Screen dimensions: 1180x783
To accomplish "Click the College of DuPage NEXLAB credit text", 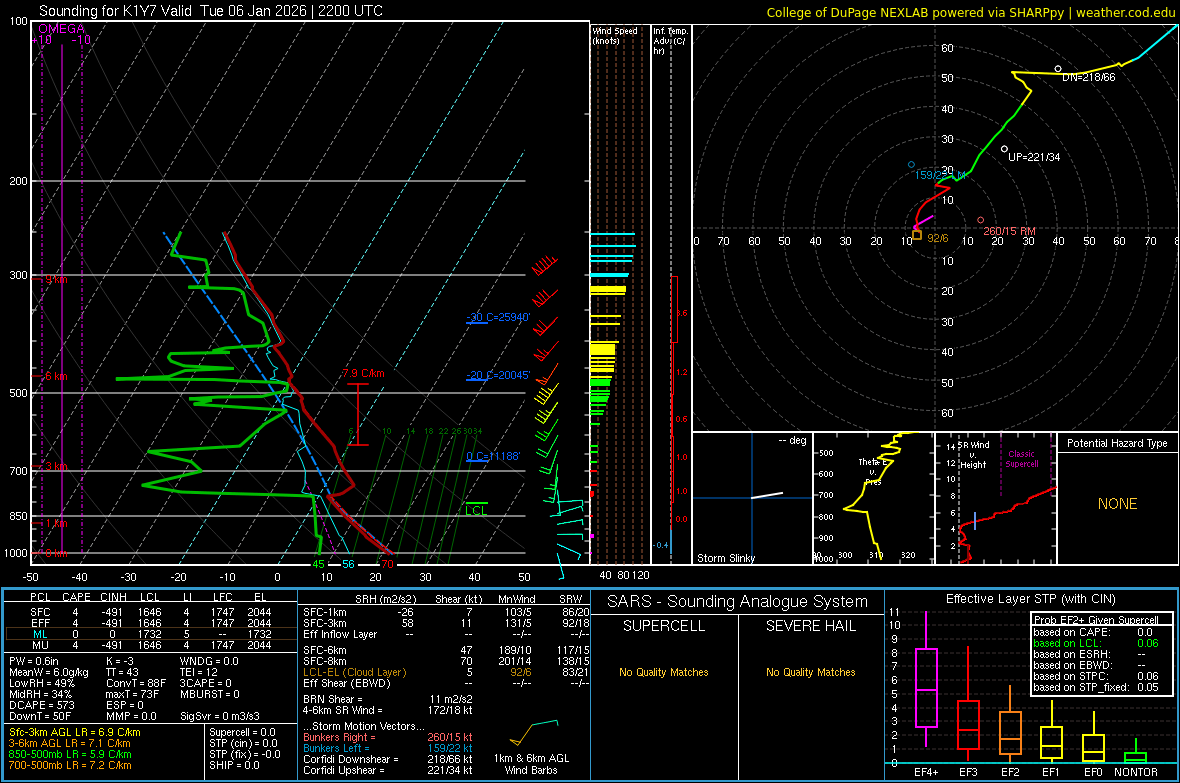I will coord(970,12).
